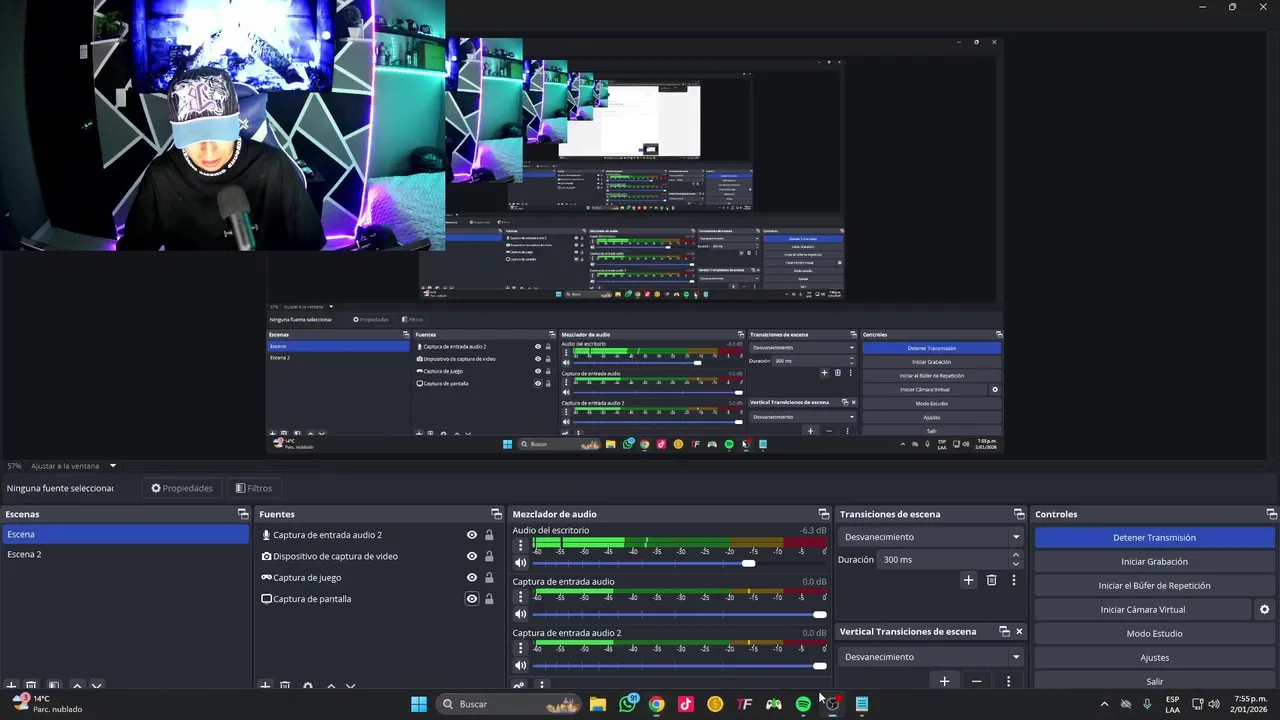The height and width of the screenshot is (720, 1280).
Task: Click the taskbar Buscar search box
Action: [x=507, y=704]
